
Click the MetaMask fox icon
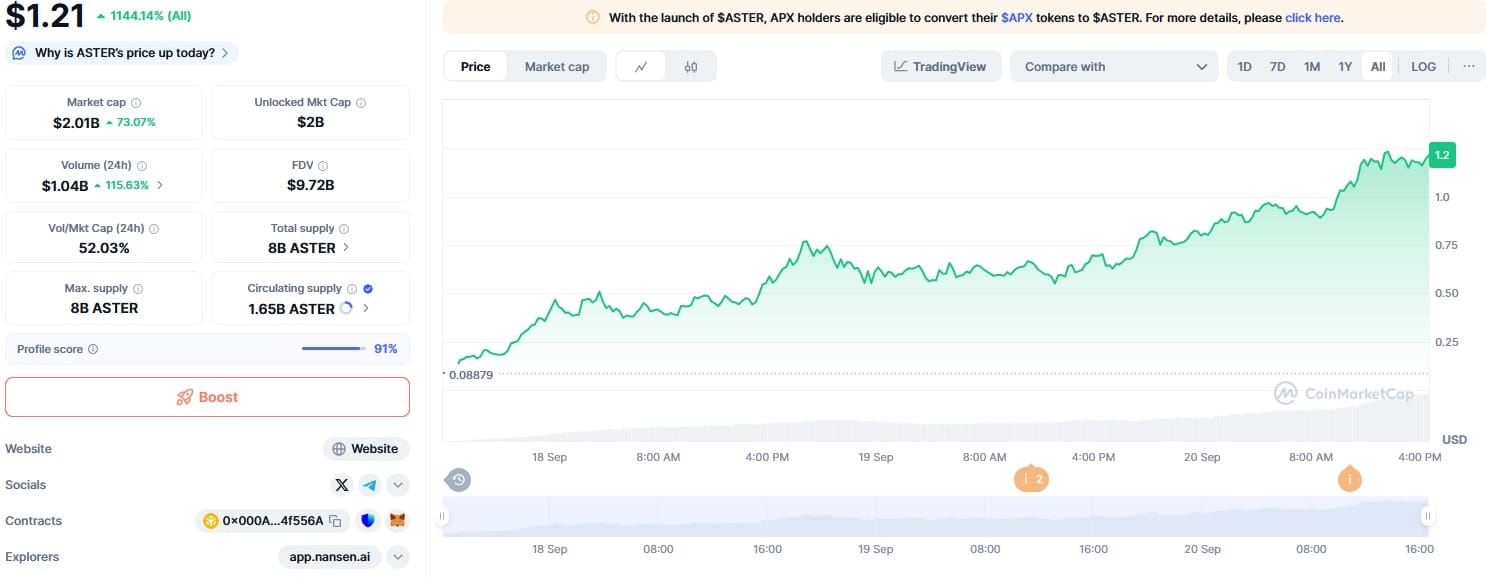(398, 521)
